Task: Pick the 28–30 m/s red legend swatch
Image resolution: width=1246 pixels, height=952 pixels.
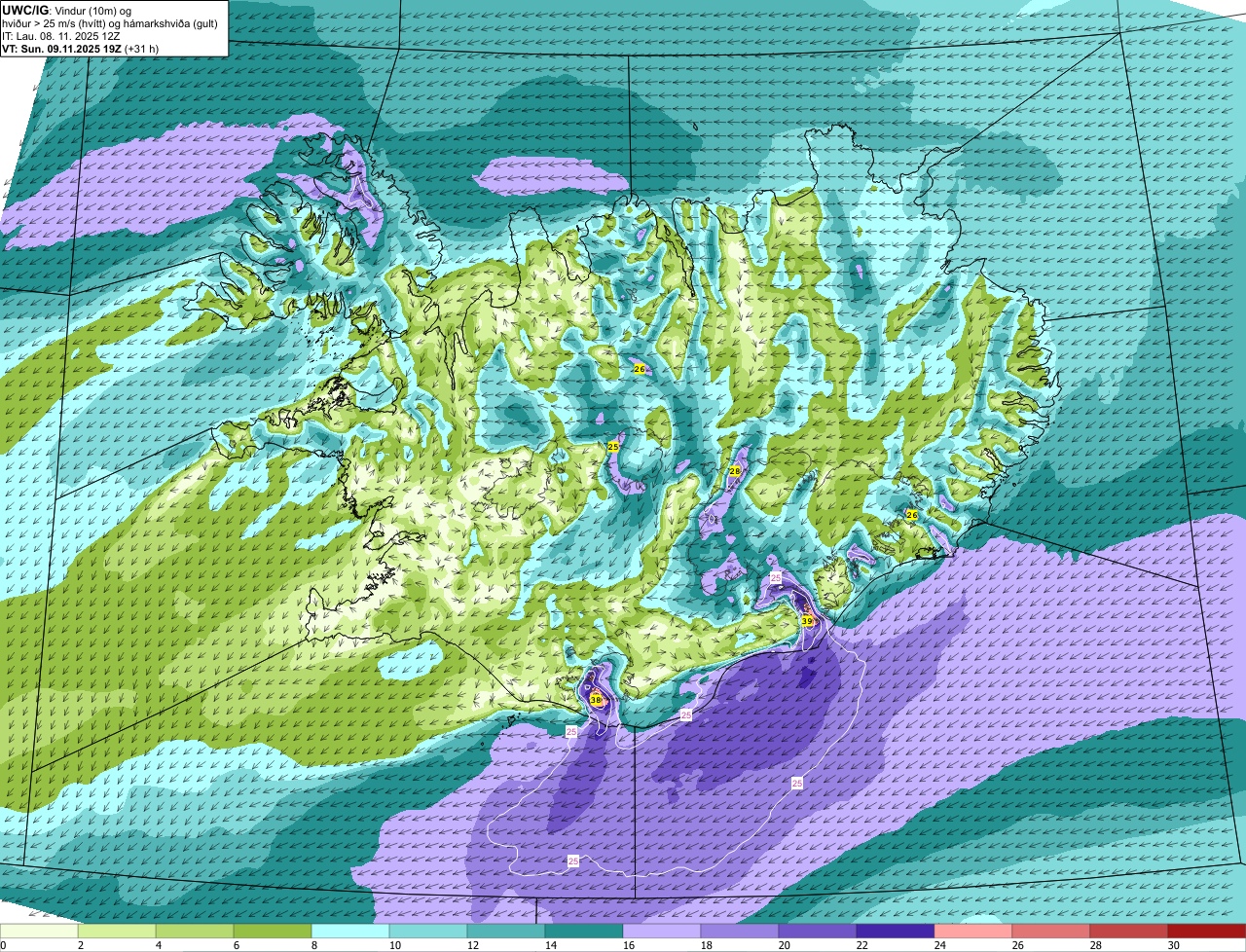Action: coord(1129,932)
